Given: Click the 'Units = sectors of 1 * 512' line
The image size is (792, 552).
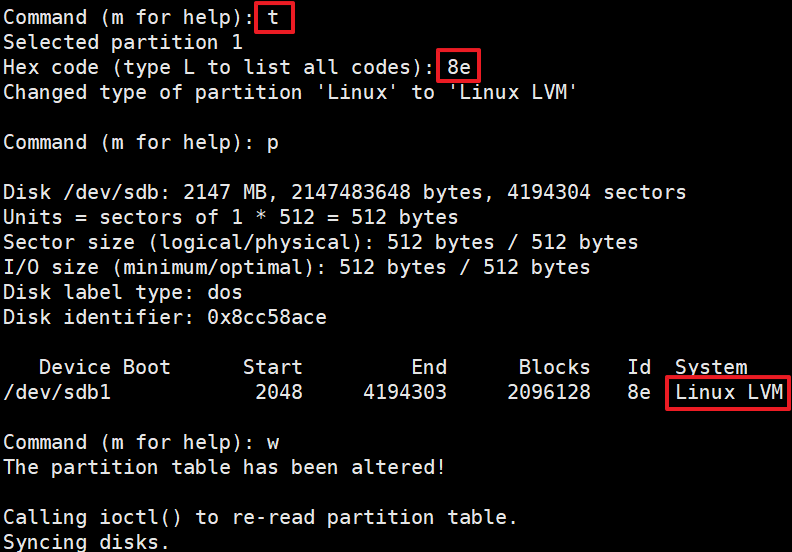Looking at the screenshot, I should pyautogui.click(x=230, y=218).
